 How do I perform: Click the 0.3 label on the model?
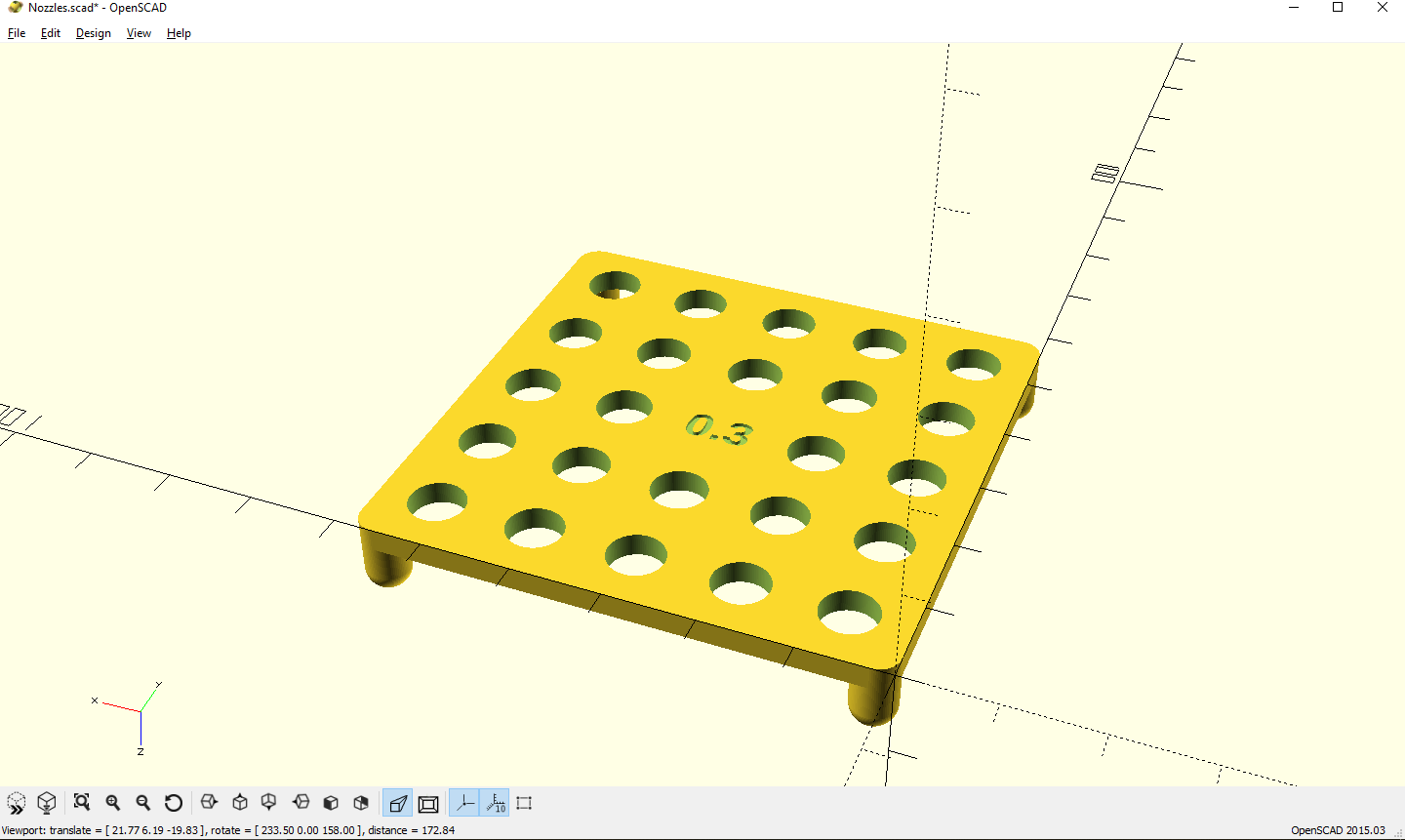[719, 429]
